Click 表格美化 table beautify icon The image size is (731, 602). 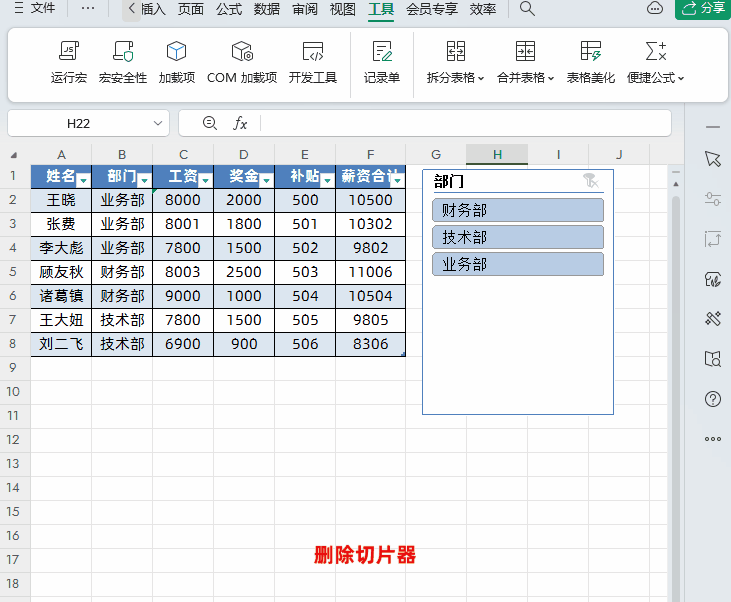point(591,62)
